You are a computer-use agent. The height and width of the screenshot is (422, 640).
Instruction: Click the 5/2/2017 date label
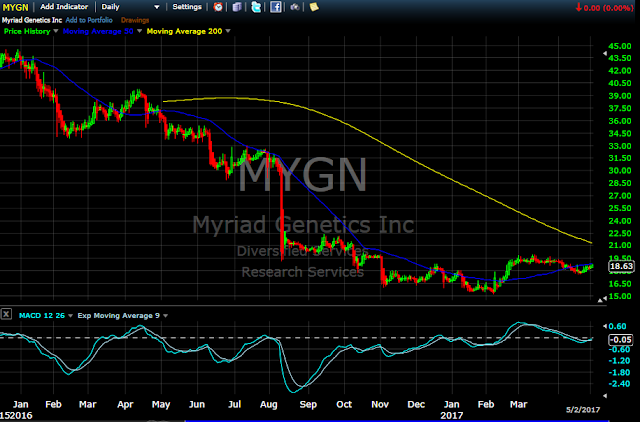pyautogui.click(x=583, y=409)
